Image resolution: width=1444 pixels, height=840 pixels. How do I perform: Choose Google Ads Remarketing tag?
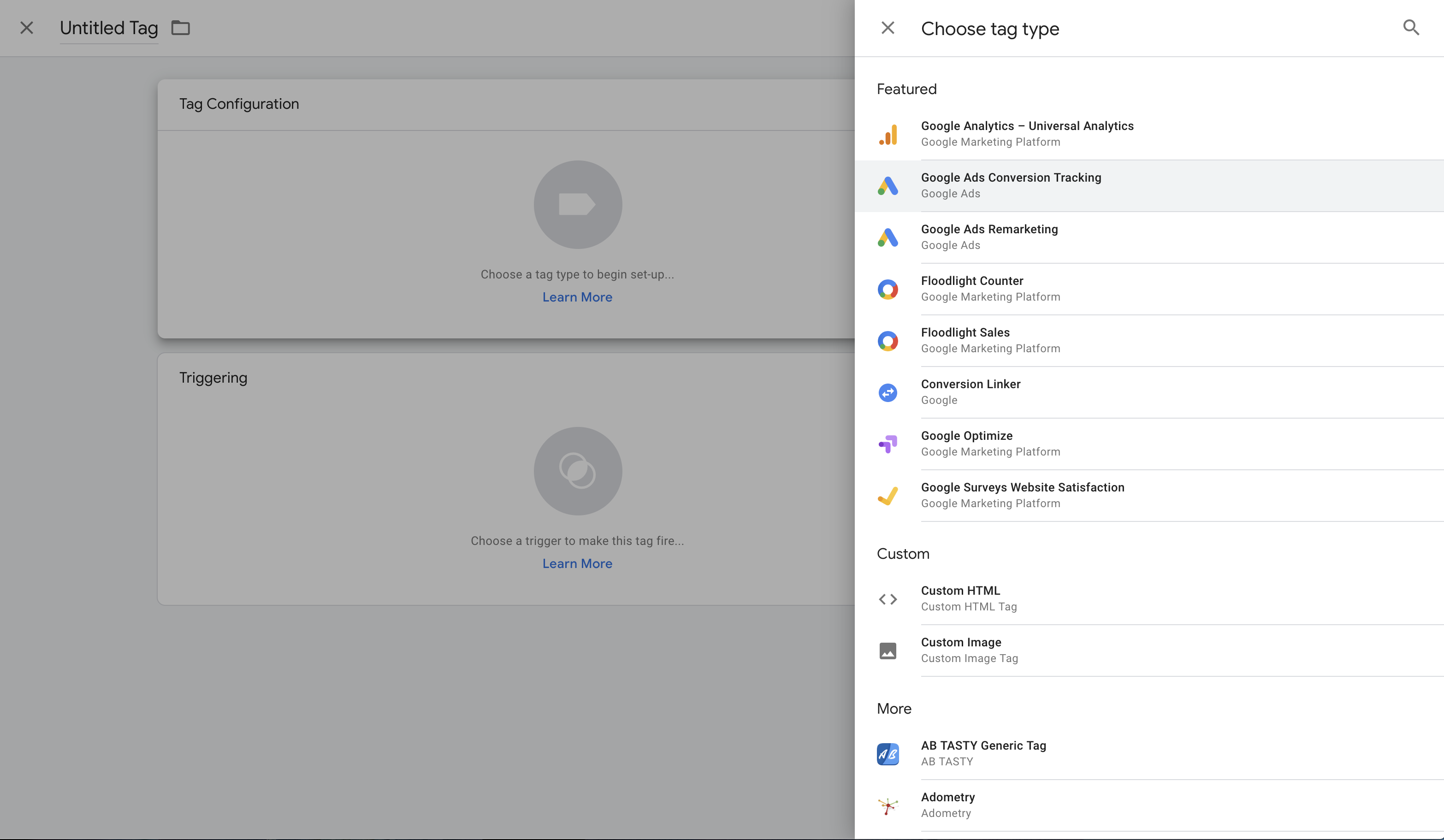[x=1149, y=237]
